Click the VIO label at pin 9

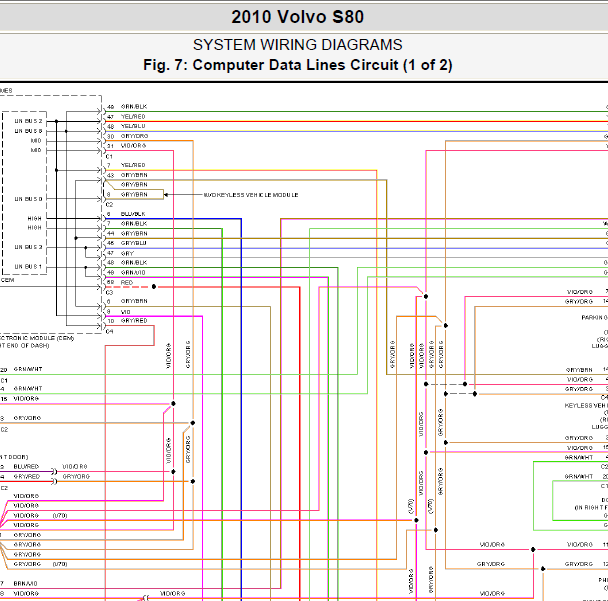126,312
